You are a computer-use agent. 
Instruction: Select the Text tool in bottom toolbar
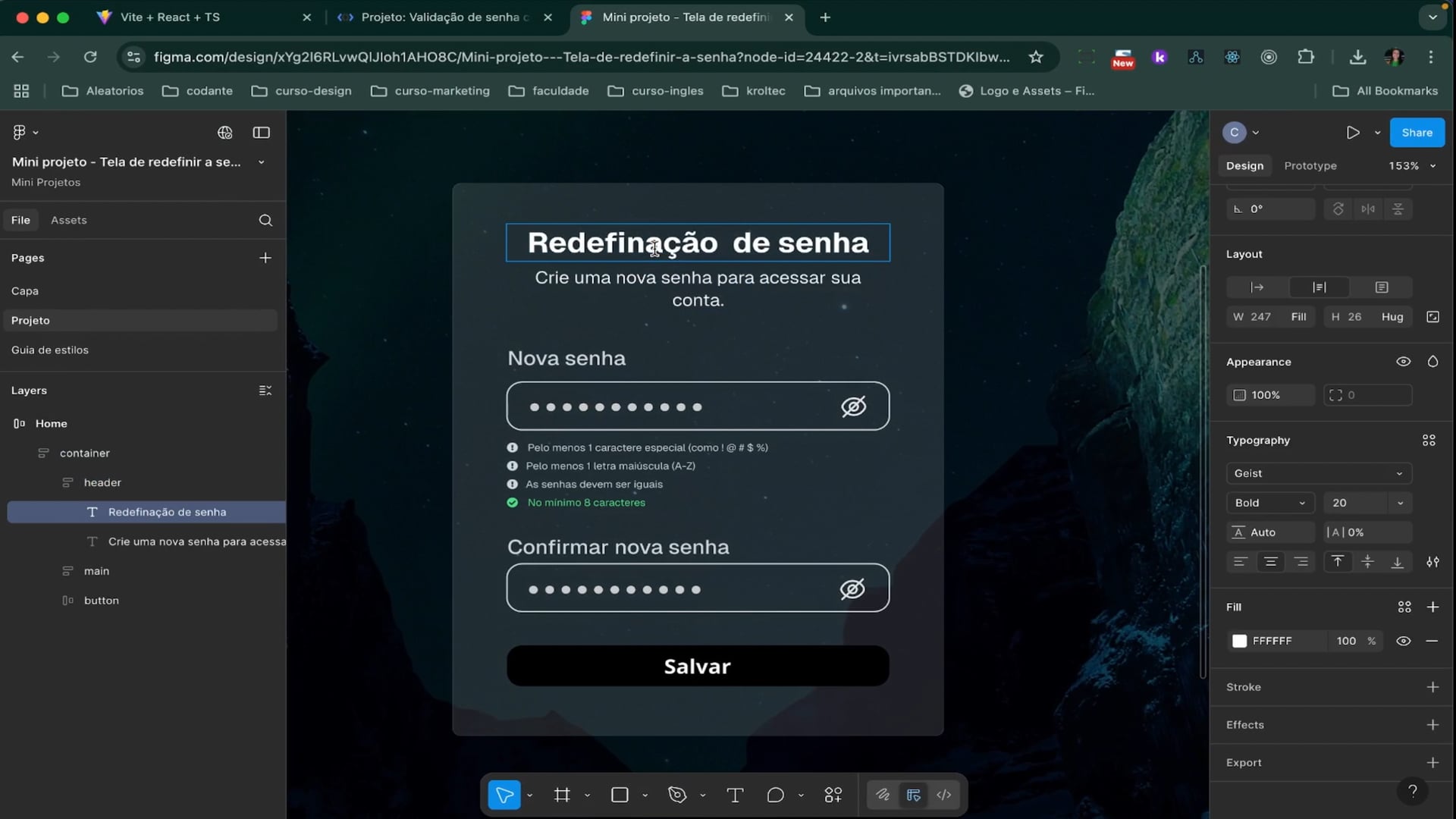click(734, 795)
